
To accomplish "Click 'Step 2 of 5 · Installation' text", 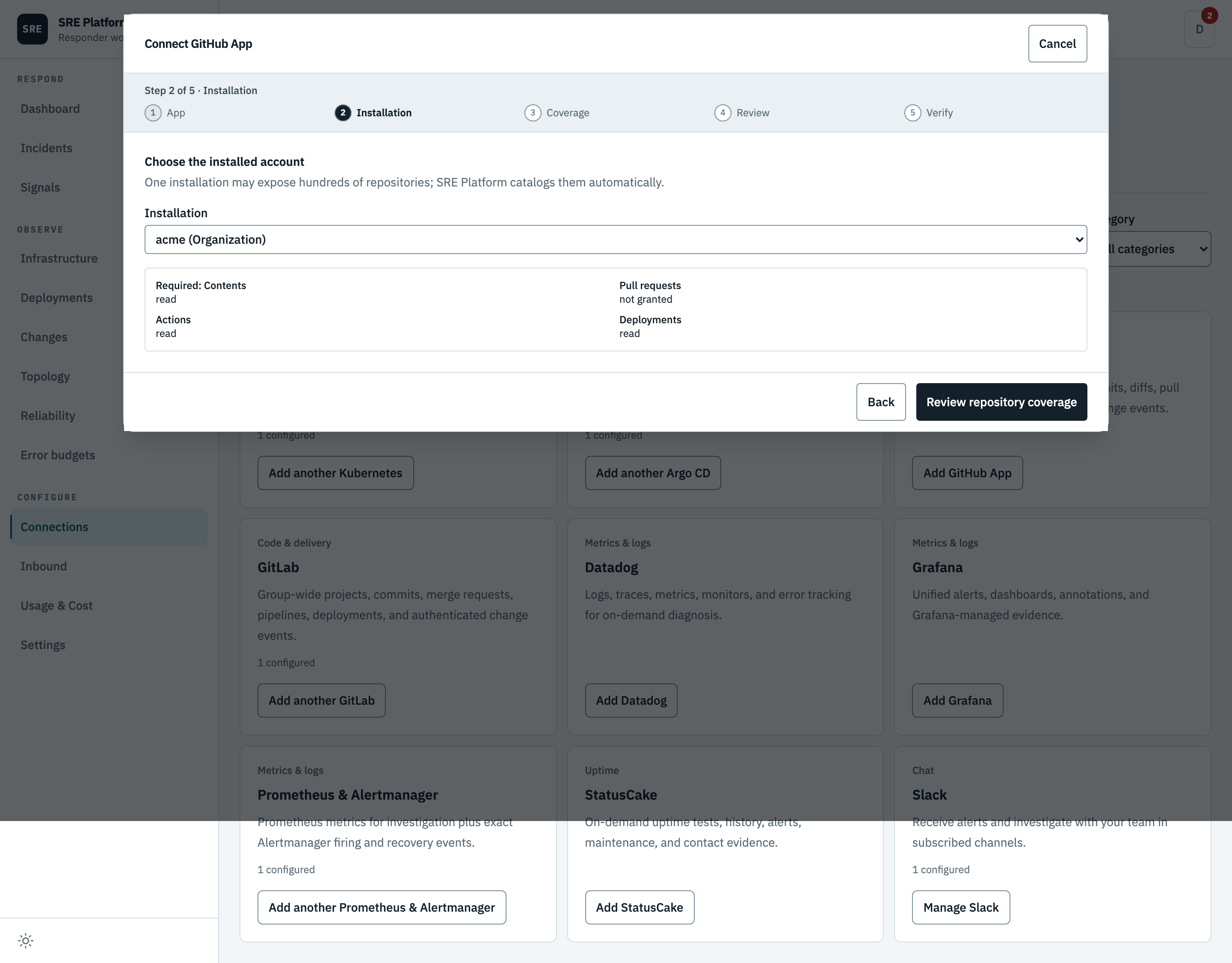I will tap(201, 91).
